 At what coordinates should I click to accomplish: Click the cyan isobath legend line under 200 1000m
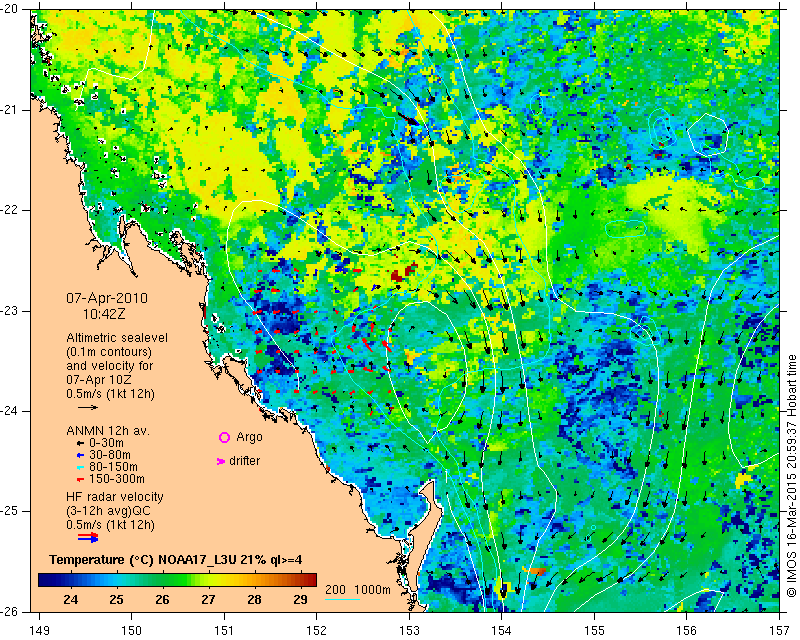click(342, 599)
